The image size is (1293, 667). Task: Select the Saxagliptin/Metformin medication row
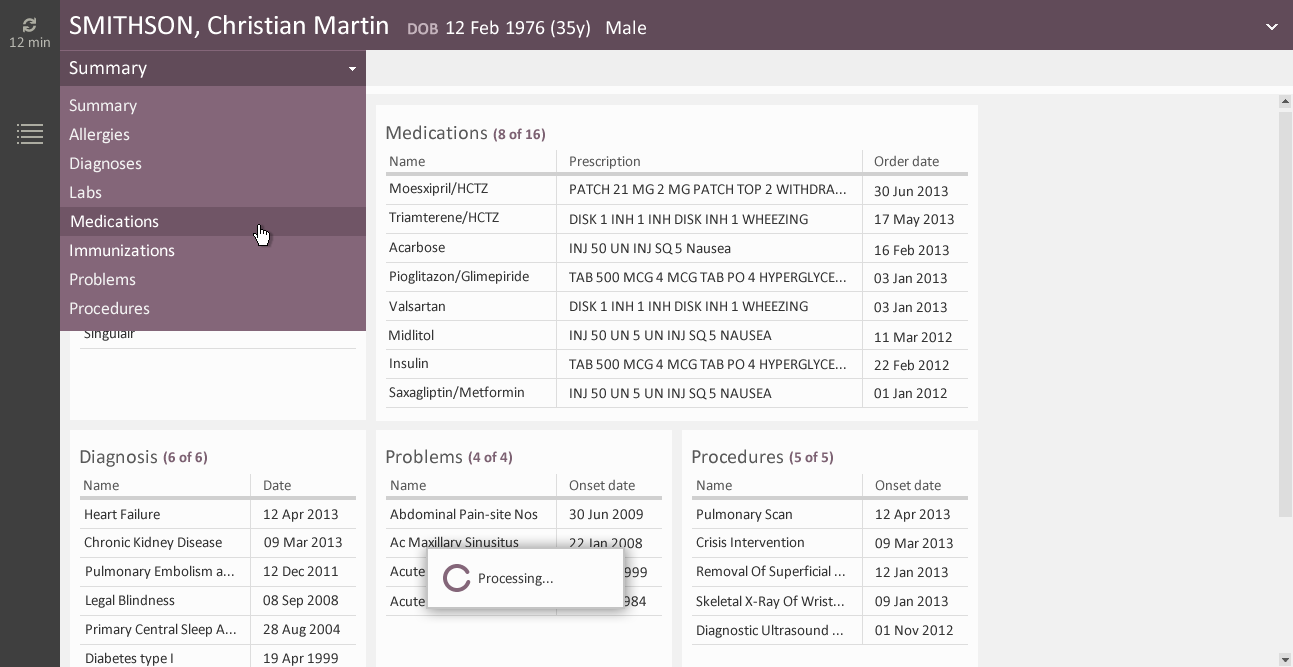[x=676, y=393]
